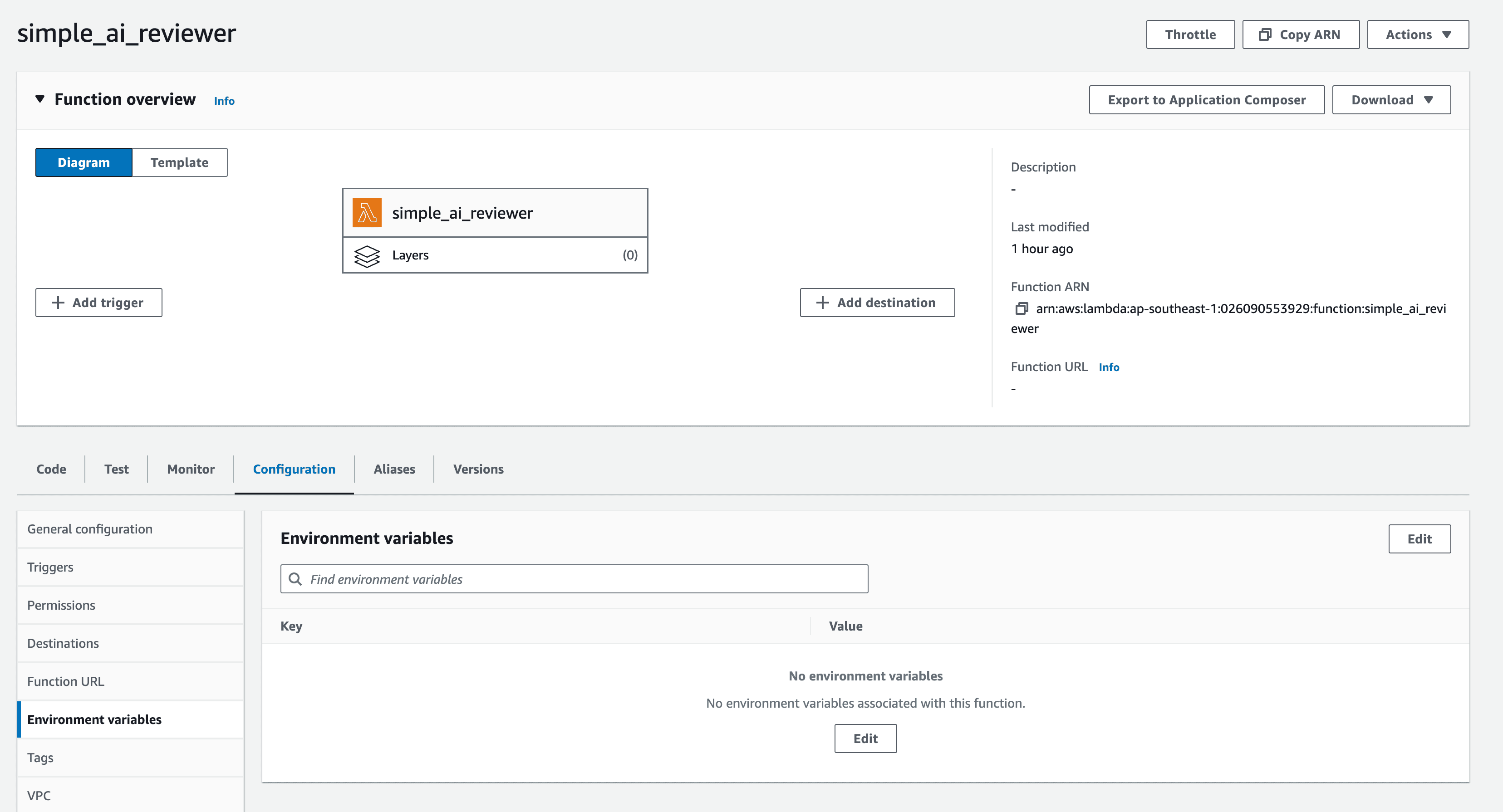Click the Value column header
Image resolution: width=1503 pixels, height=812 pixels.
(845, 626)
